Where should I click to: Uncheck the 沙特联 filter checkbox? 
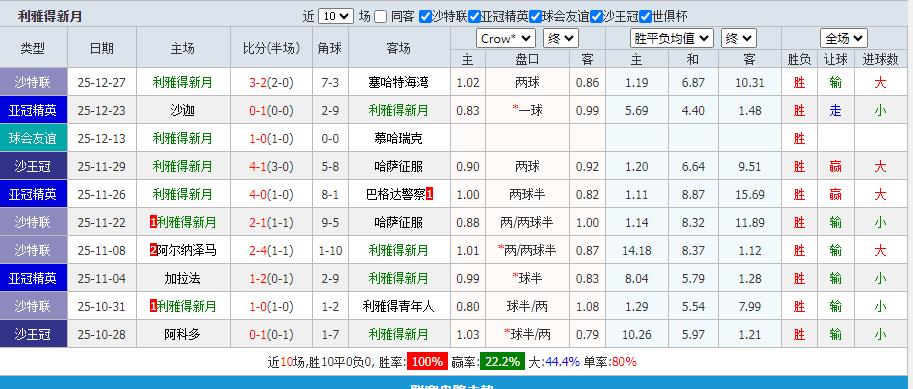pos(425,16)
